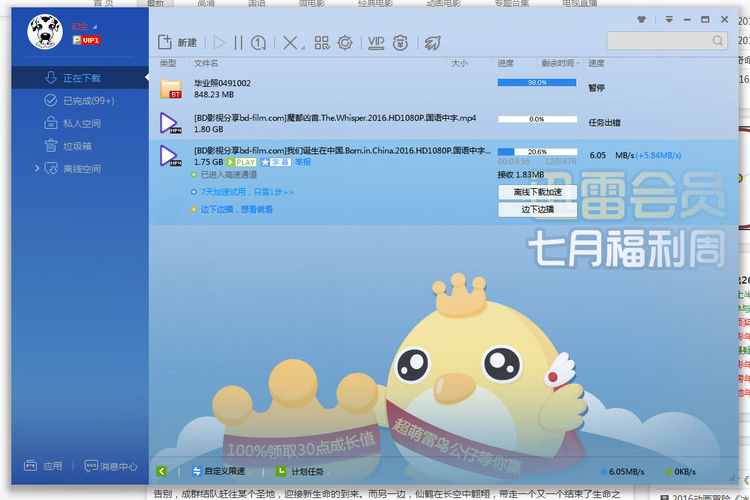
Task: Click the 7-day acceleration trial link
Action: [x=247, y=191]
